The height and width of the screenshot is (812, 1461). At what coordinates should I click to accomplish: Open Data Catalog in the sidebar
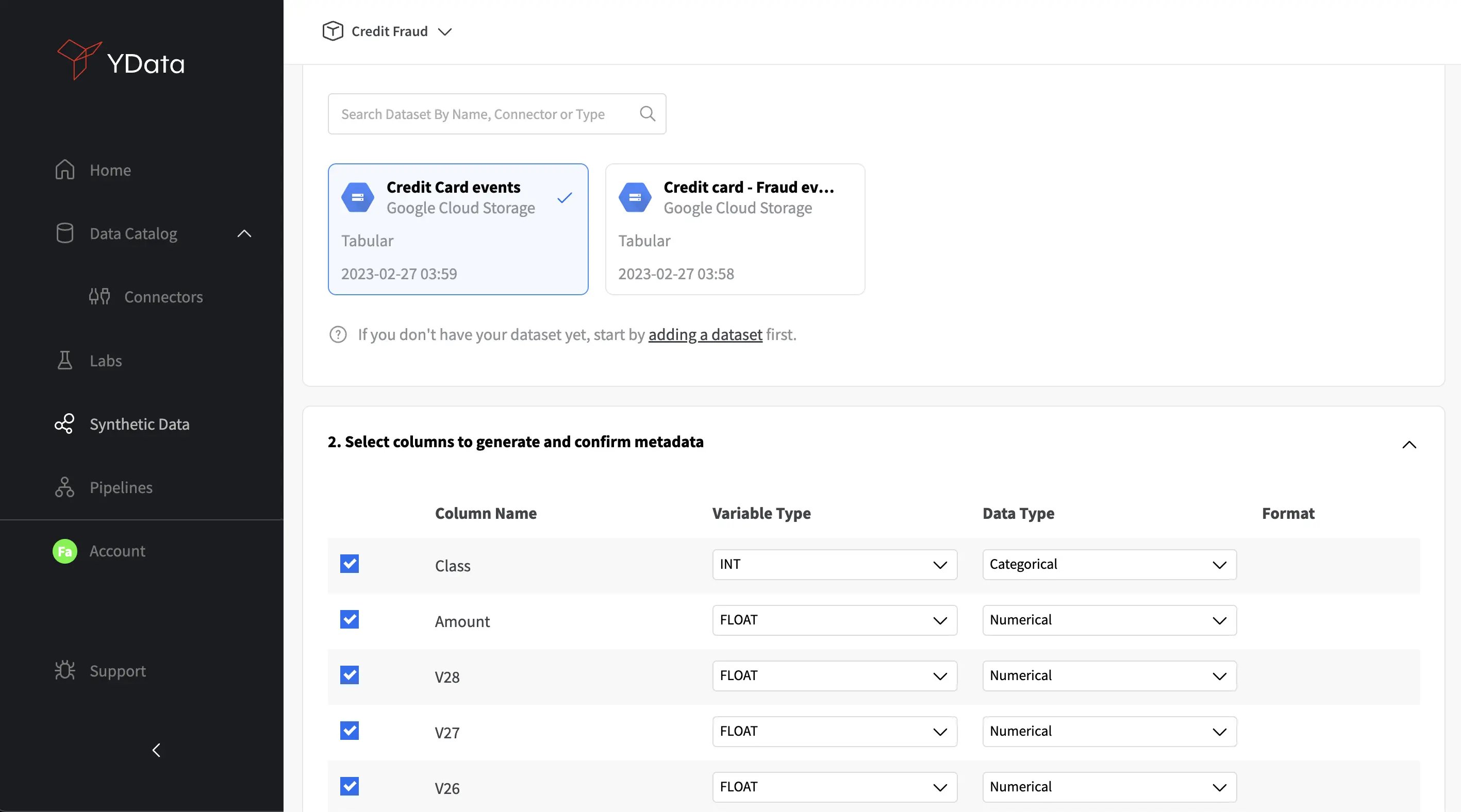point(134,233)
